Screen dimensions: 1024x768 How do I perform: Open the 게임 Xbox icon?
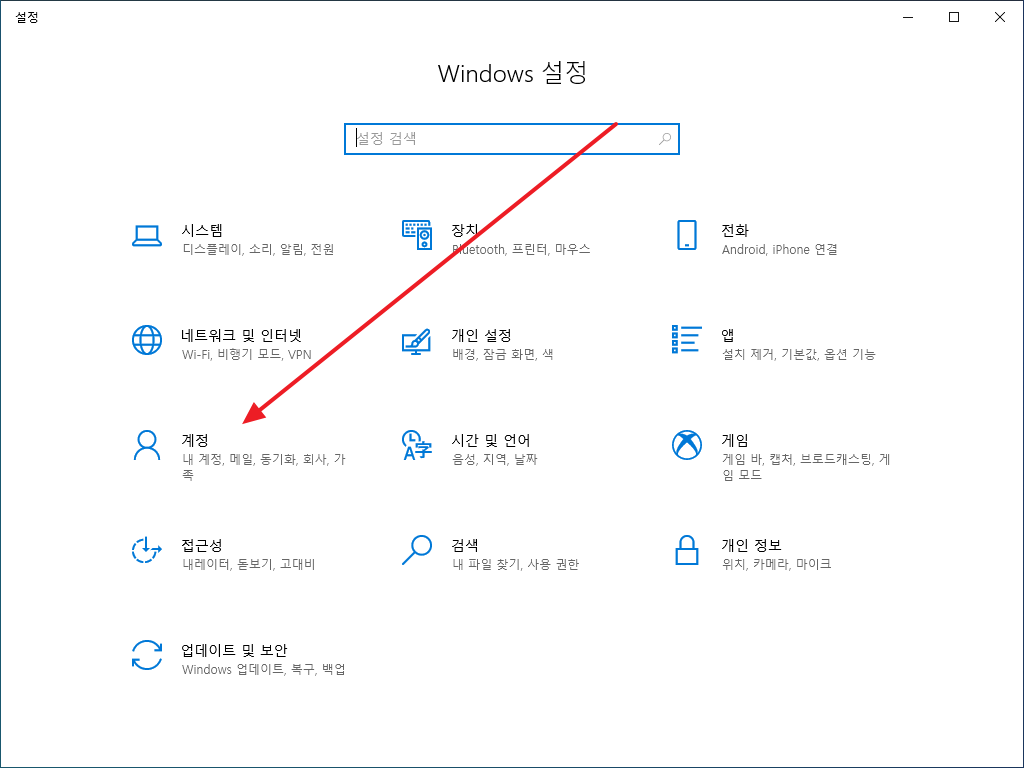tap(686, 445)
